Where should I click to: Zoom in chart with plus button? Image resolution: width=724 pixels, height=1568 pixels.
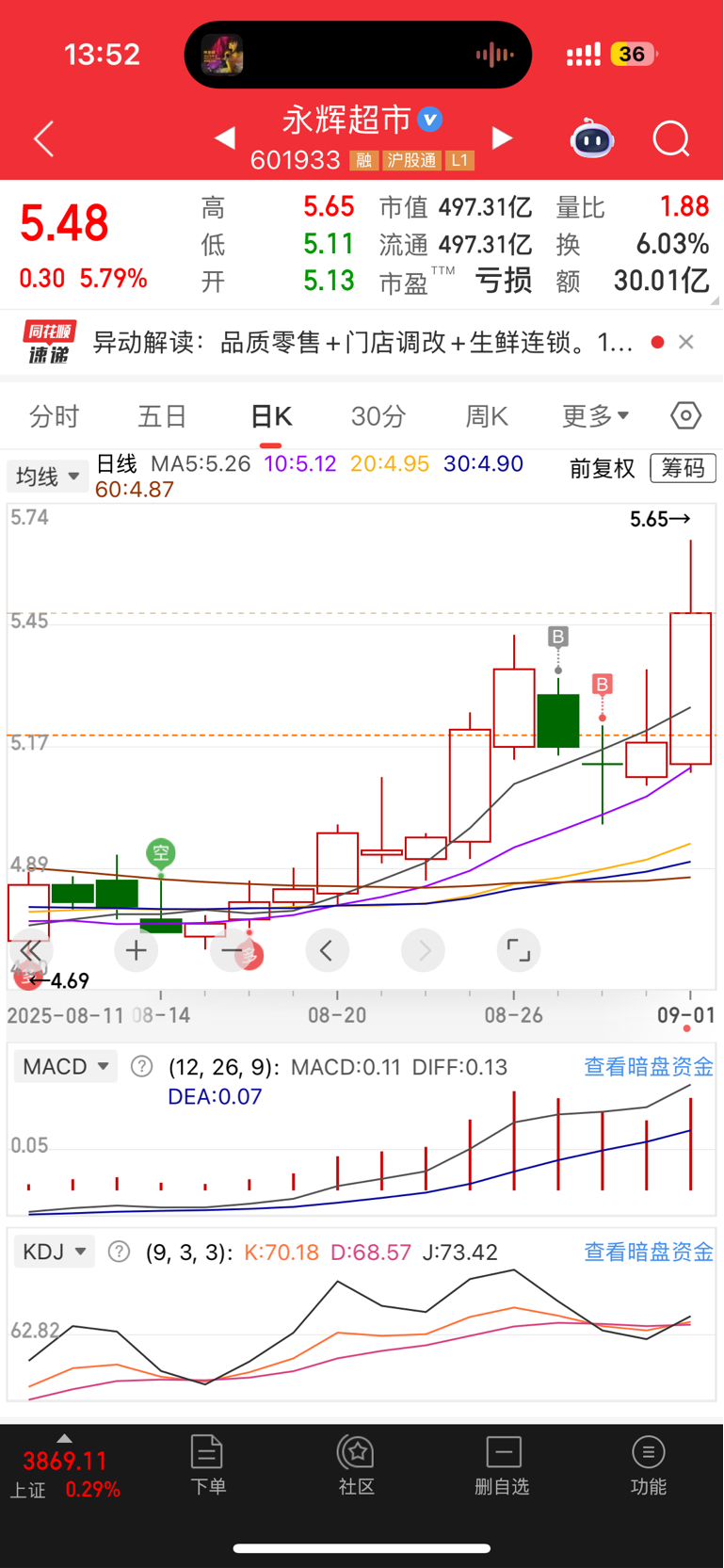click(x=136, y=950)
